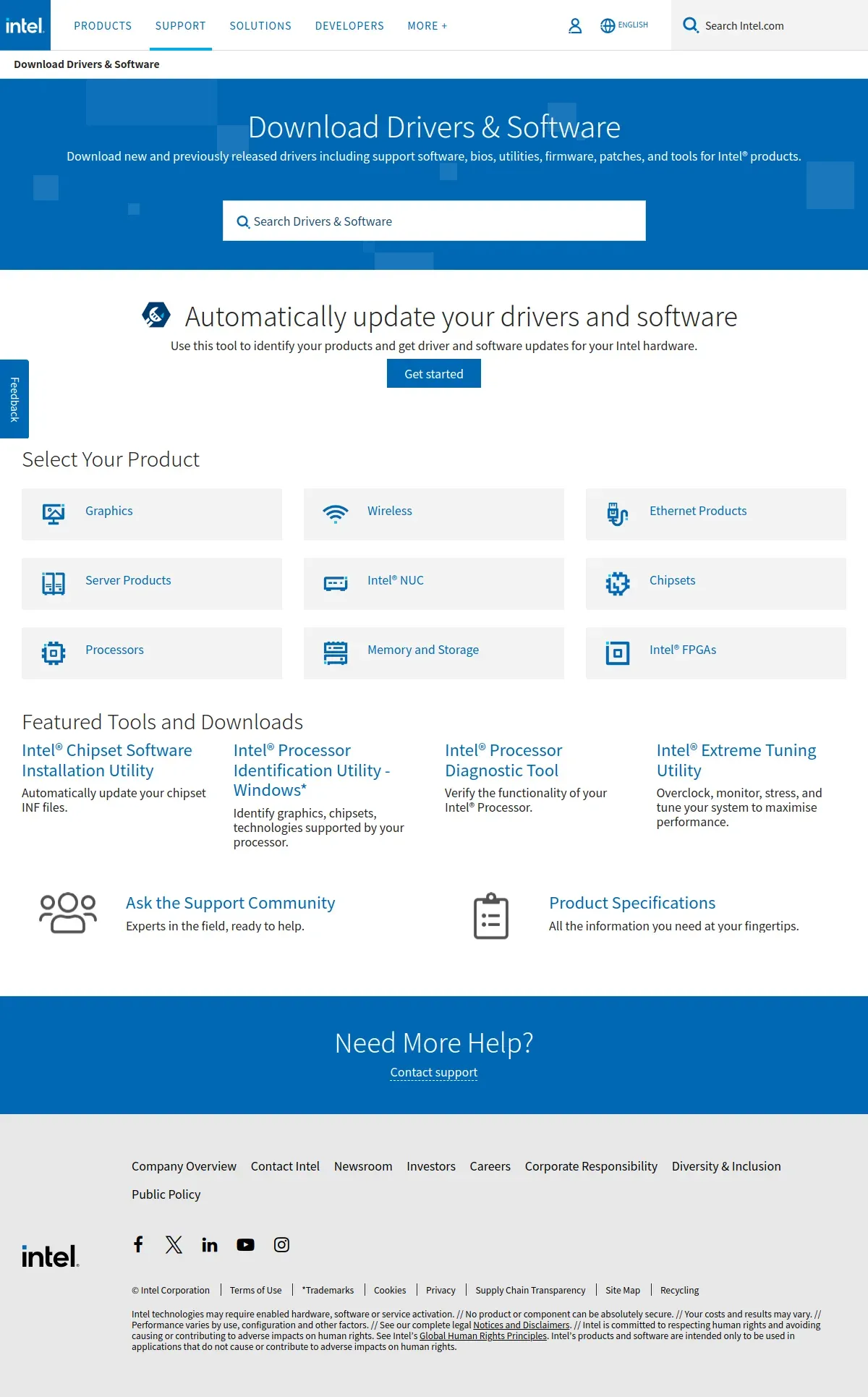Click the Server Products rack icon

[54, 583]
